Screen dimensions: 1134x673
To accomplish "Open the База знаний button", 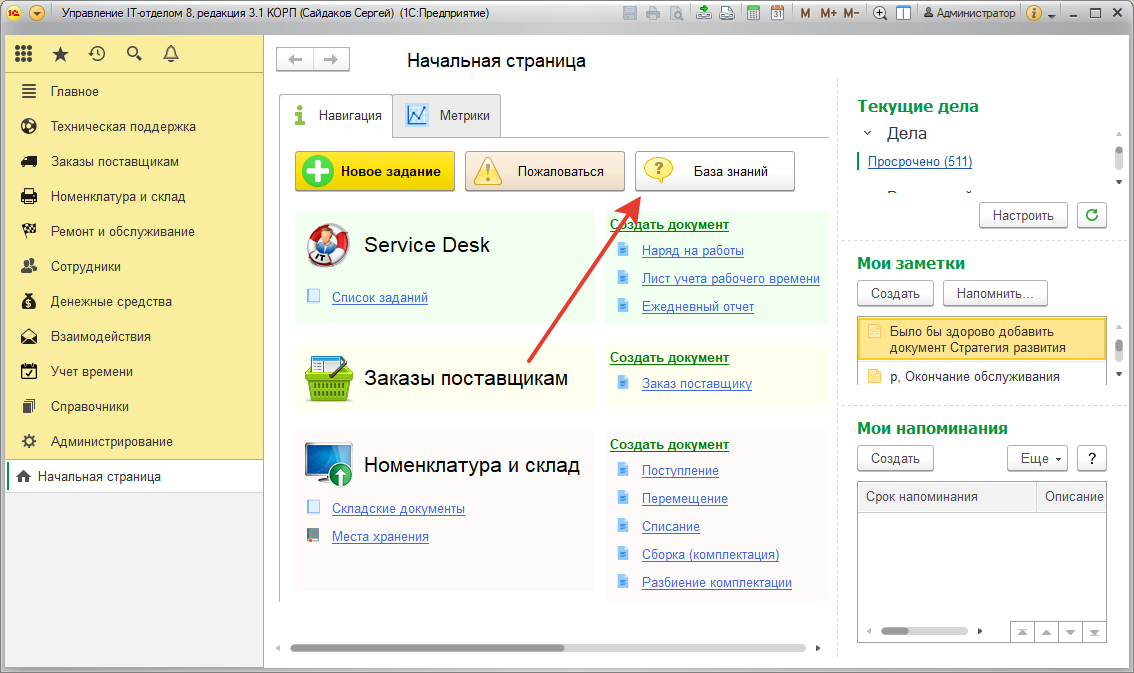I will click(715, 171).
